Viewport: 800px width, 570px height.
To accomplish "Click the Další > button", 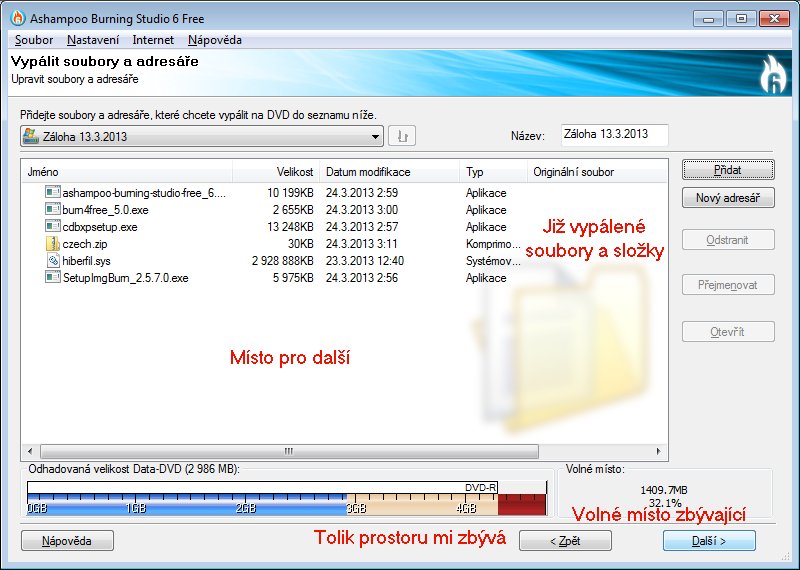I will [709, 540].
